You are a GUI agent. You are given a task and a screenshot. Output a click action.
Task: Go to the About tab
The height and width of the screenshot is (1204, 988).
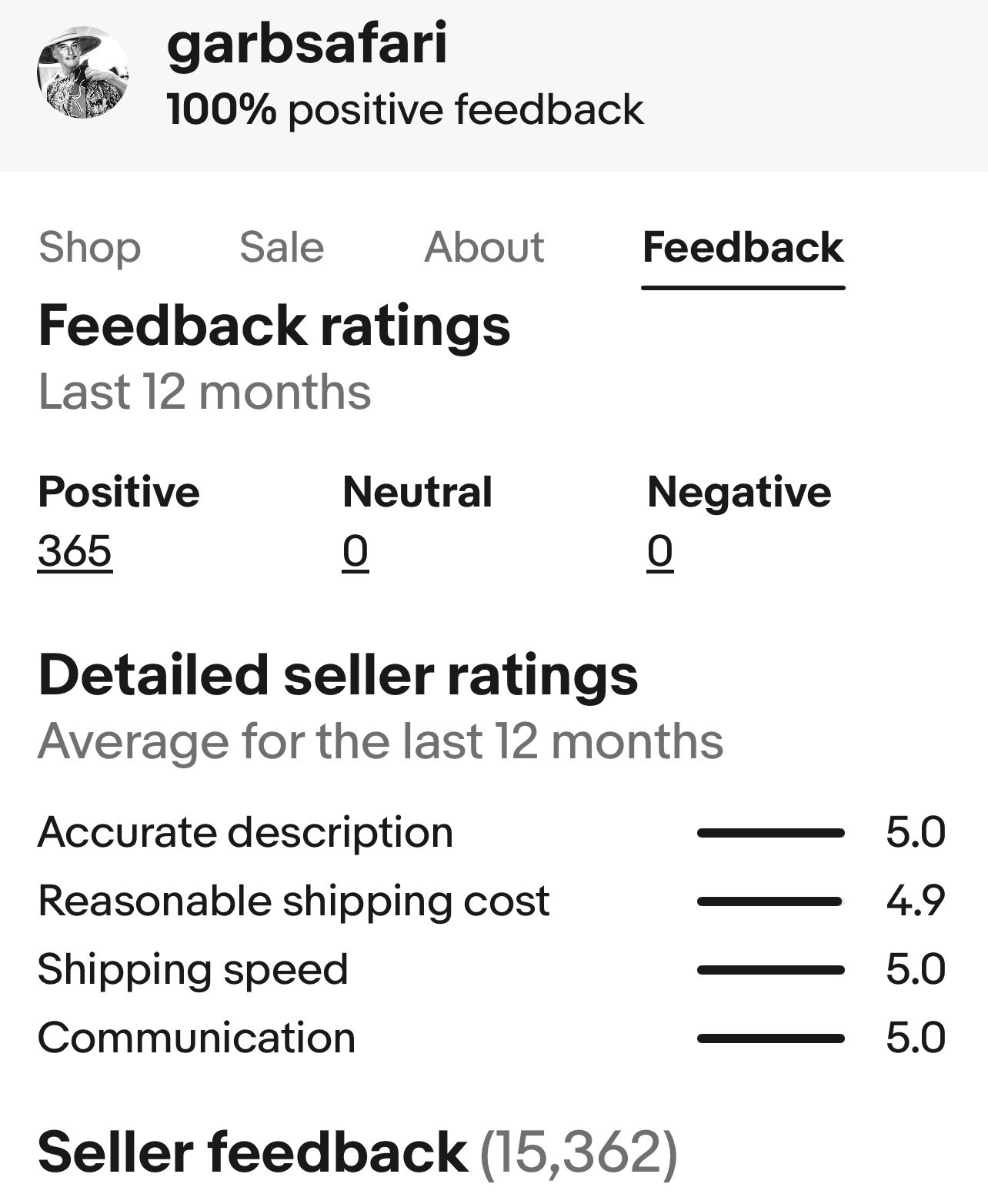(x=484, y=248)
